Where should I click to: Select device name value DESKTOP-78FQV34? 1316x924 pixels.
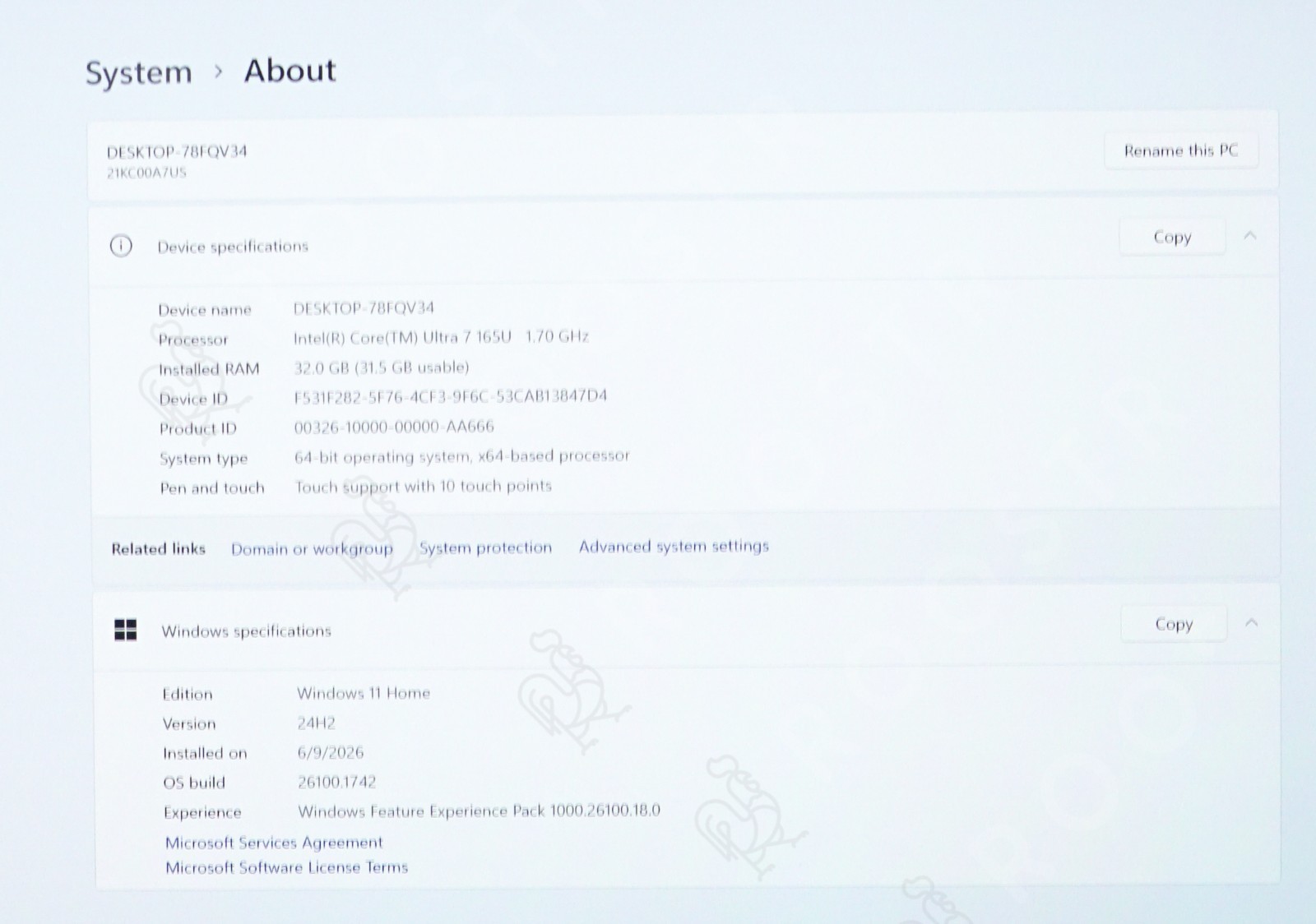coord(364,308)
